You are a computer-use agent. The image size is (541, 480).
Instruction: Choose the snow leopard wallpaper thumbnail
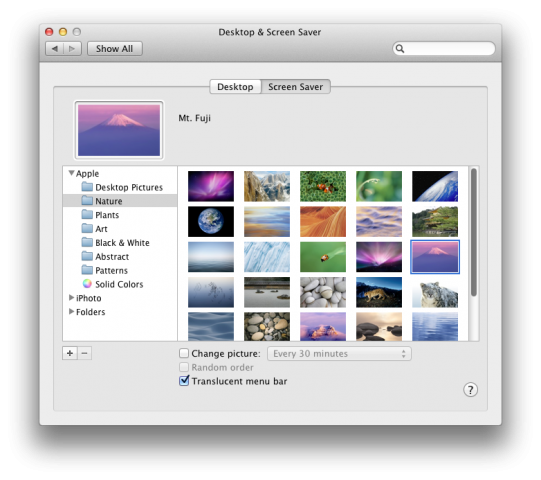click(435, 293)
